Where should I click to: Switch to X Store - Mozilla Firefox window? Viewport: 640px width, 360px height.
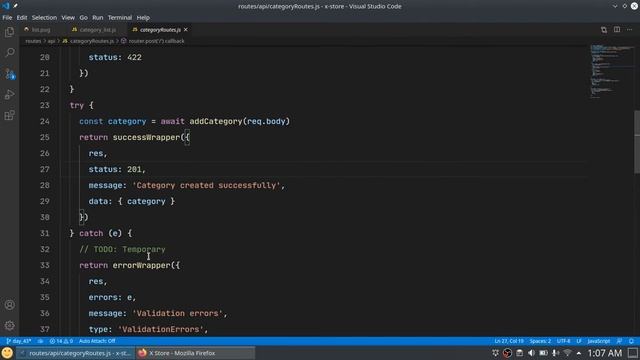coord(195,353)
